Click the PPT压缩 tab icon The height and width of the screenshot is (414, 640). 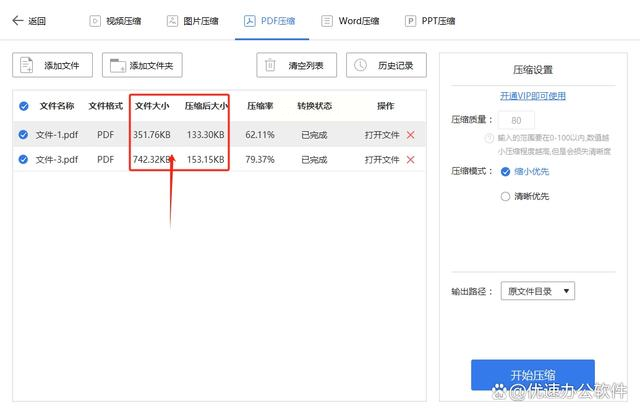click(x=410, y=21)
